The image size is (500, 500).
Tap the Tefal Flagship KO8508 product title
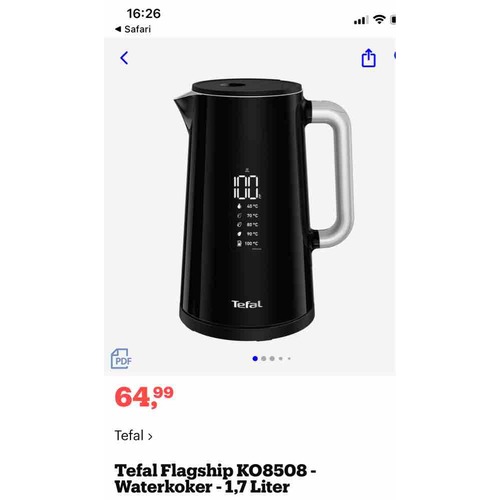point(215,479)
